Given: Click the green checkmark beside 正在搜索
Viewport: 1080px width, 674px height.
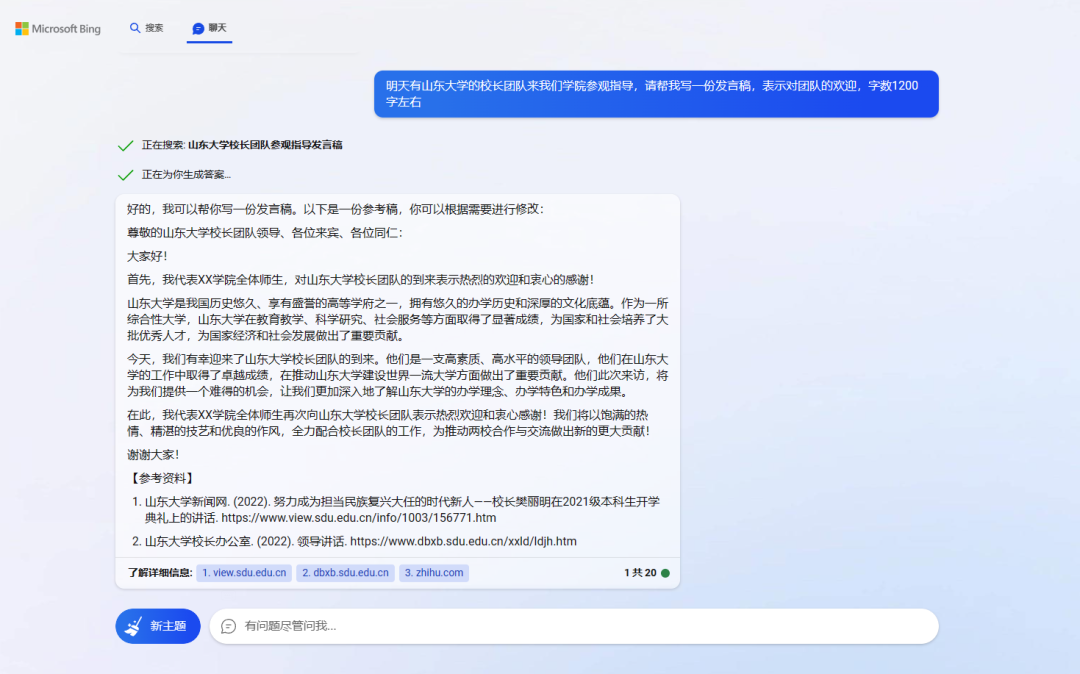Looking at the screenshot, I should (x=125, y=145).
